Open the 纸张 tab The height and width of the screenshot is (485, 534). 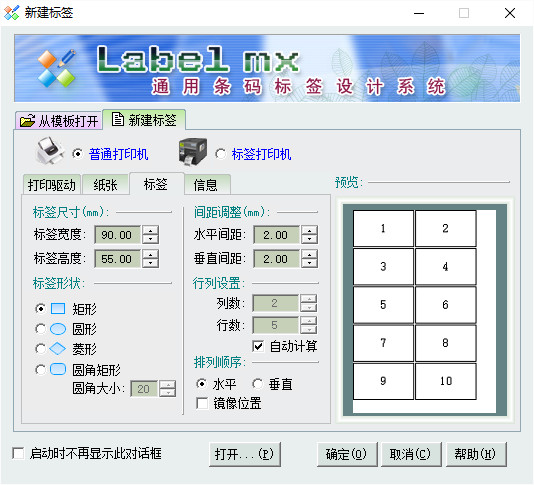(106, 185)
